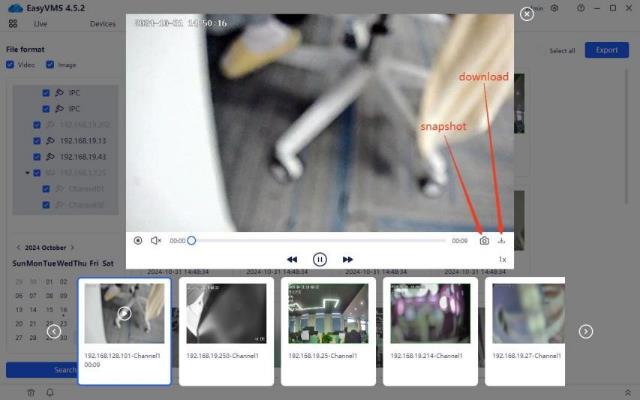The image size is (640, 400).
Task: Open the Devices tab
Action: (102, 23)
